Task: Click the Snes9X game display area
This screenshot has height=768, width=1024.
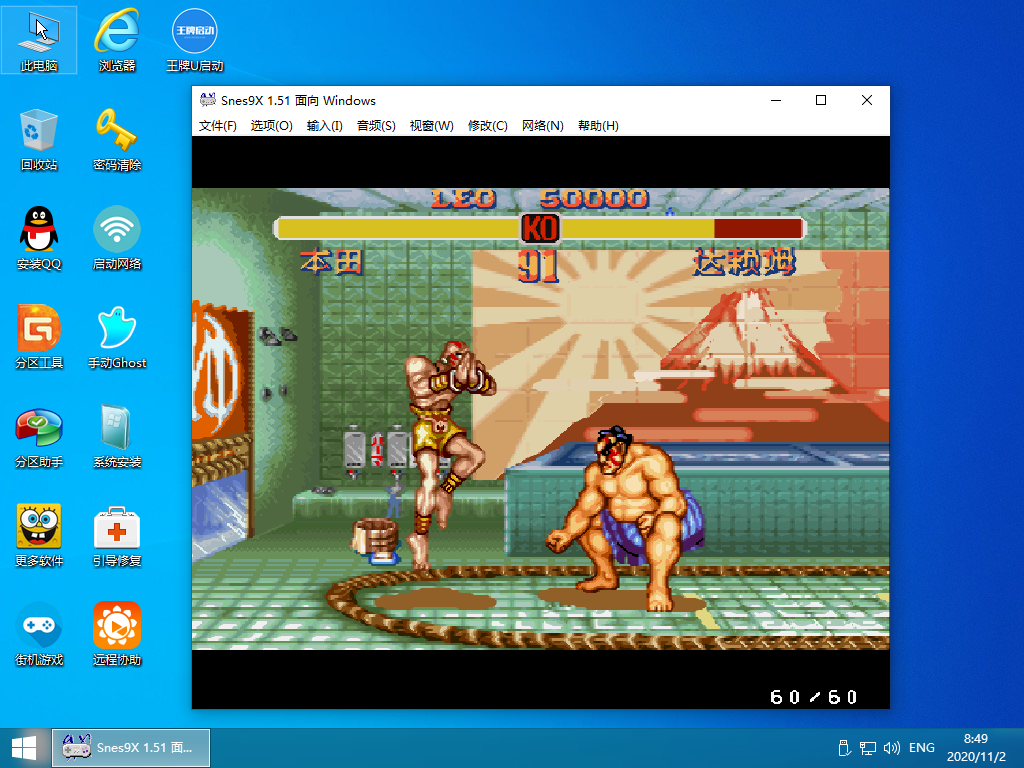Action: pyautogui.click(x=541, y=422)
